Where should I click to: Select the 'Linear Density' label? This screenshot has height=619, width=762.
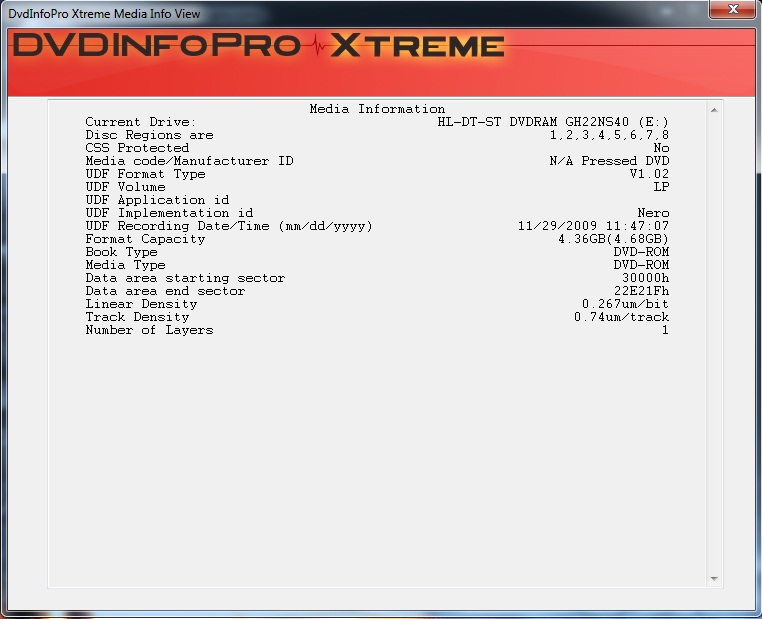point(141,304)
